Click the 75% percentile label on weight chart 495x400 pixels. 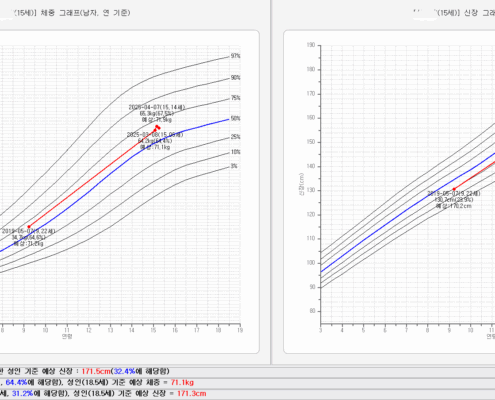click(x=235, y=98)
